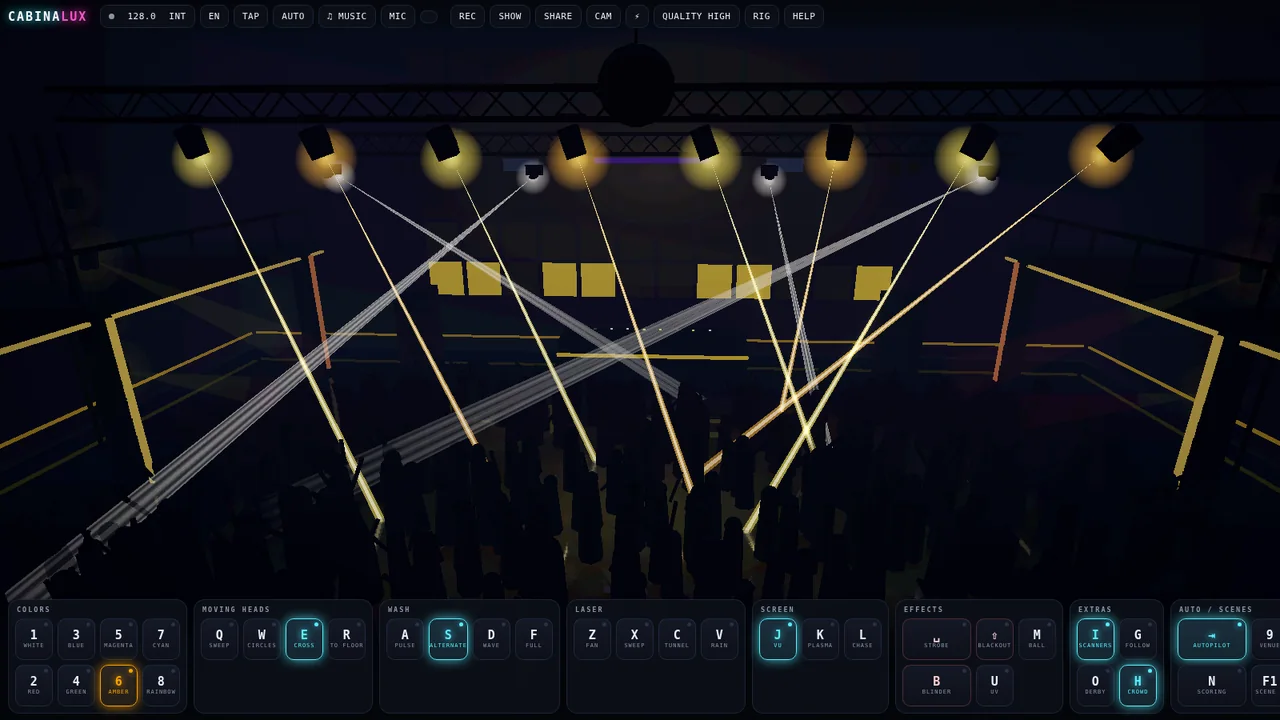Enable Derby extra (O)
Image resolution: width=1280 pixels, height=720 pixels.
(x=1095, y=685)
